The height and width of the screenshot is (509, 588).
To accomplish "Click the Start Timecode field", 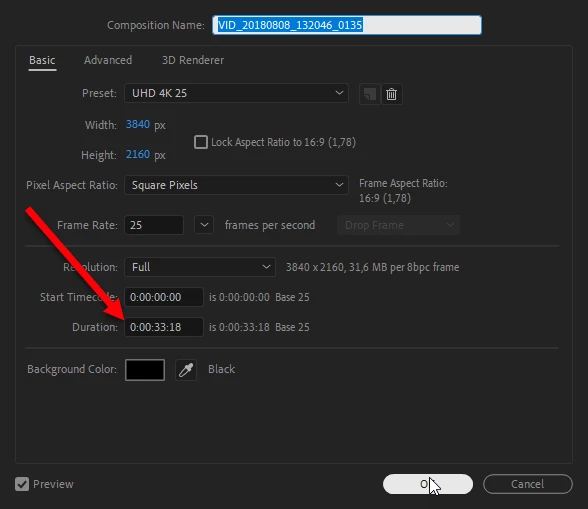I will (164, 297).
